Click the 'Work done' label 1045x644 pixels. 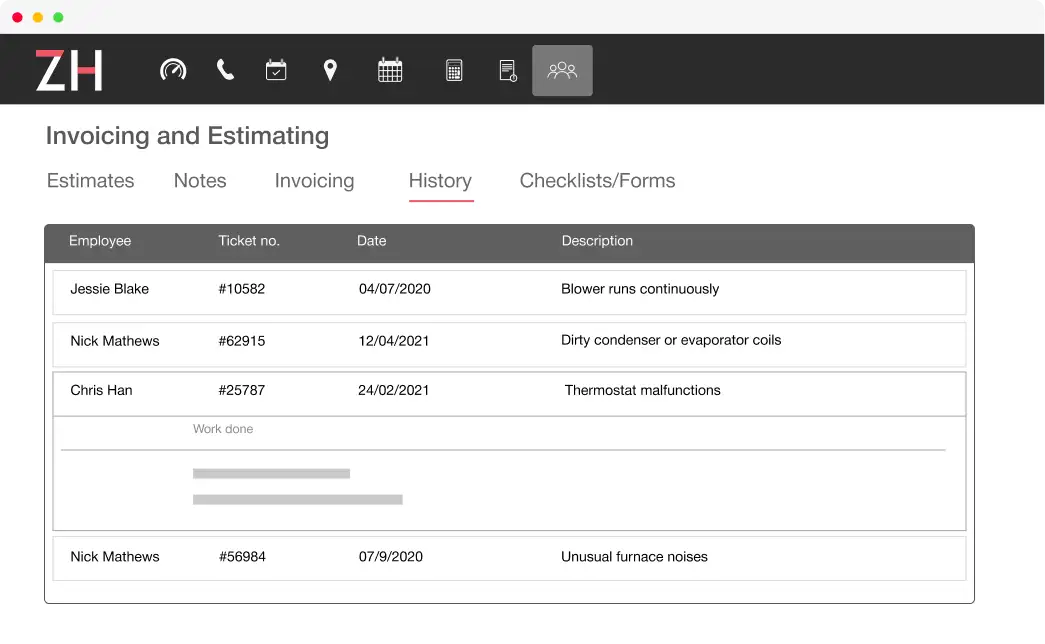coord(223,429)
